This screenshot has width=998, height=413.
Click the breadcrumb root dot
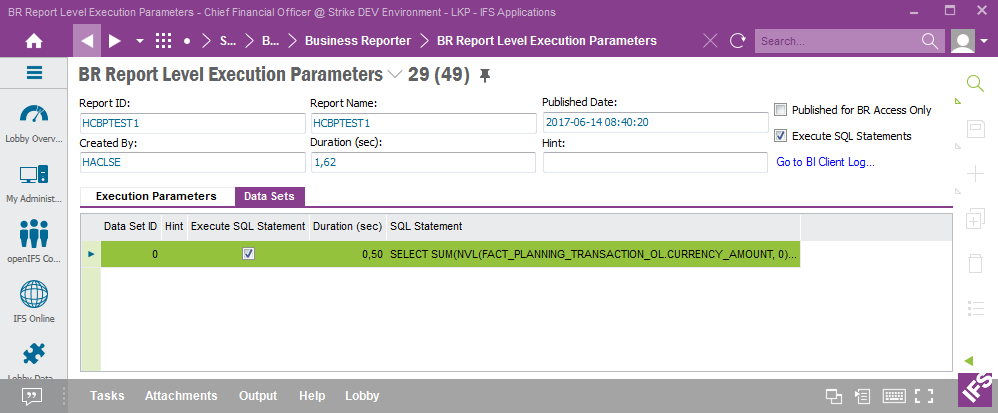[187, 41]
